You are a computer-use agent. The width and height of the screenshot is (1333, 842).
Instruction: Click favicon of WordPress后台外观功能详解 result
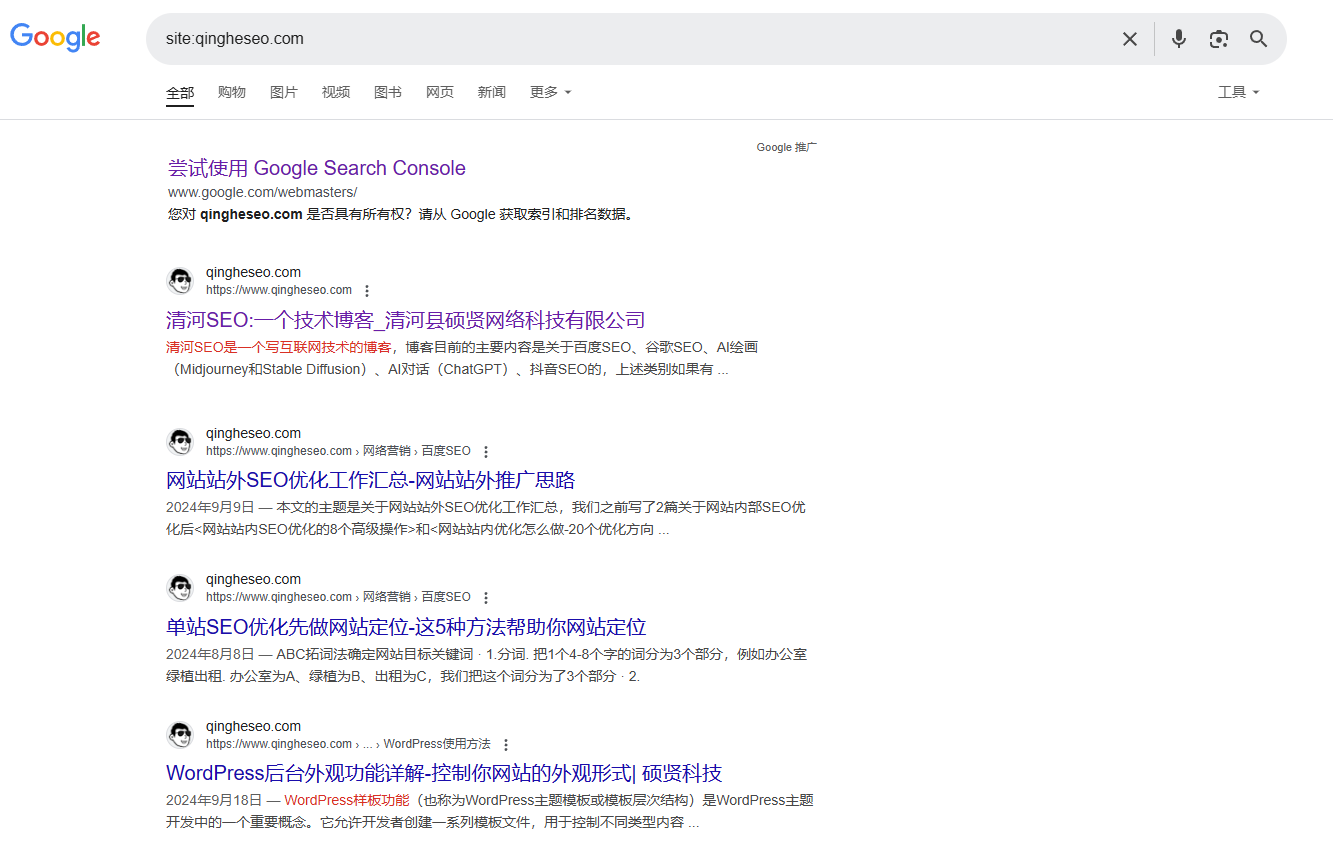pyautogui.click(x=180, y=735)
